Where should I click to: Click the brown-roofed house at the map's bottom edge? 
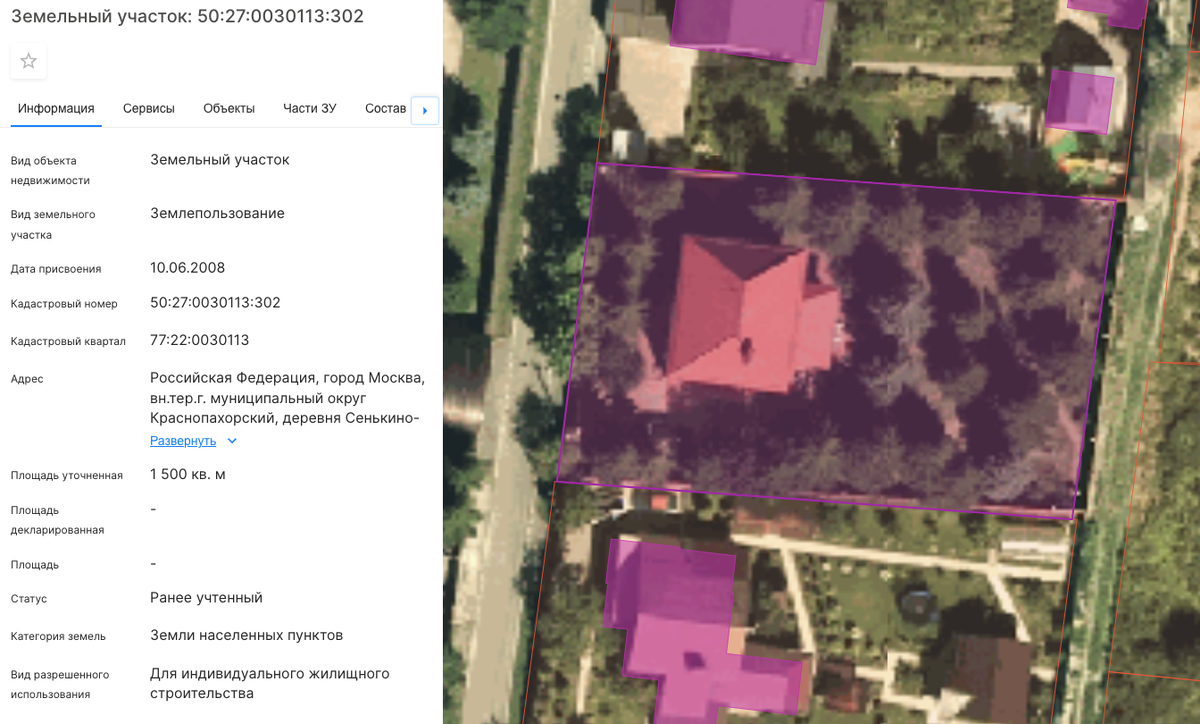point(990,678)
